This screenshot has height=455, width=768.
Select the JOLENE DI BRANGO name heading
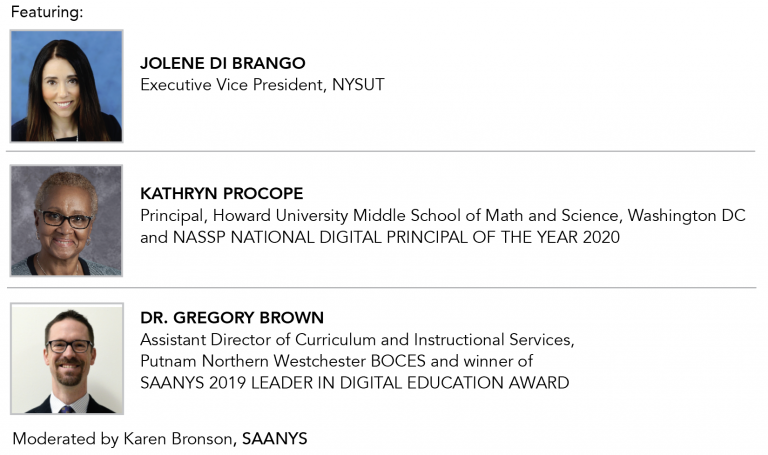point(223,63)
